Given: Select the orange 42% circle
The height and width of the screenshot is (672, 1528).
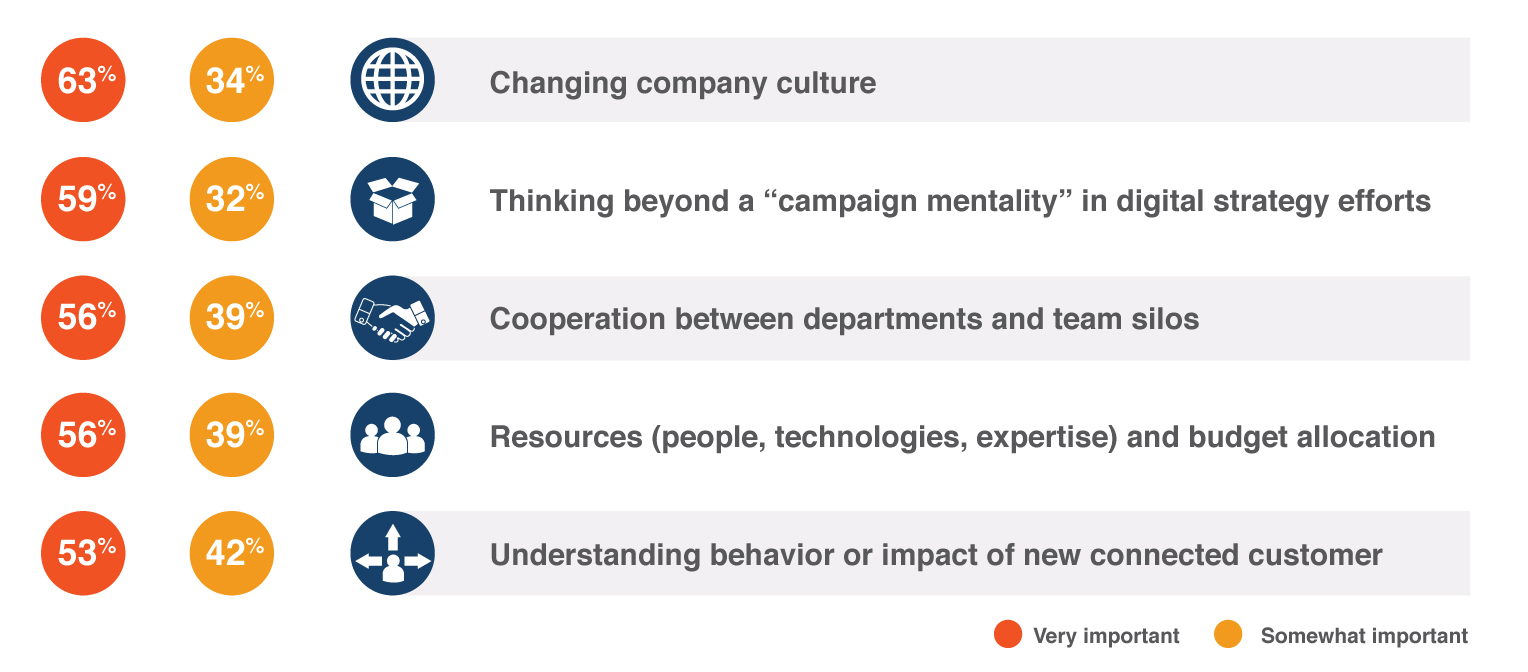Looking at the screenshot, I should pyautogui.click(x=232, y=553).
